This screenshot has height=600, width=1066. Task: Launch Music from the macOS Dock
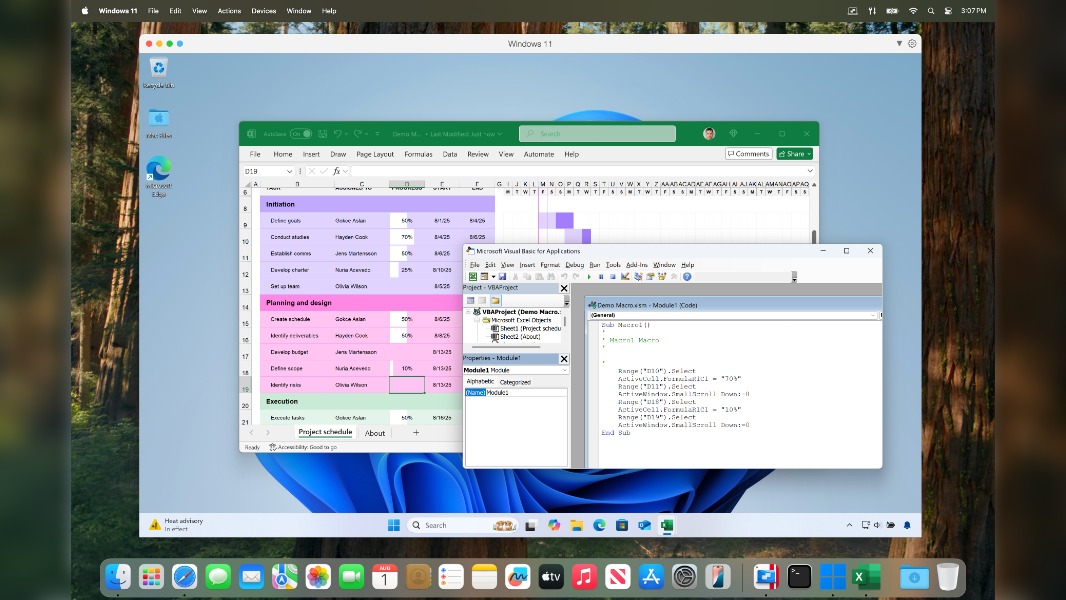click(585, 577)
